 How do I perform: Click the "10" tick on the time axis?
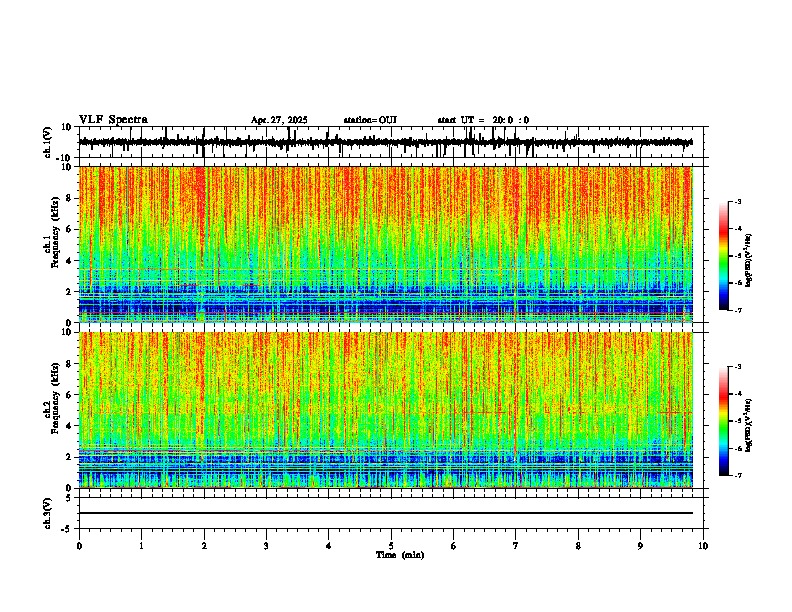point(703,546)
